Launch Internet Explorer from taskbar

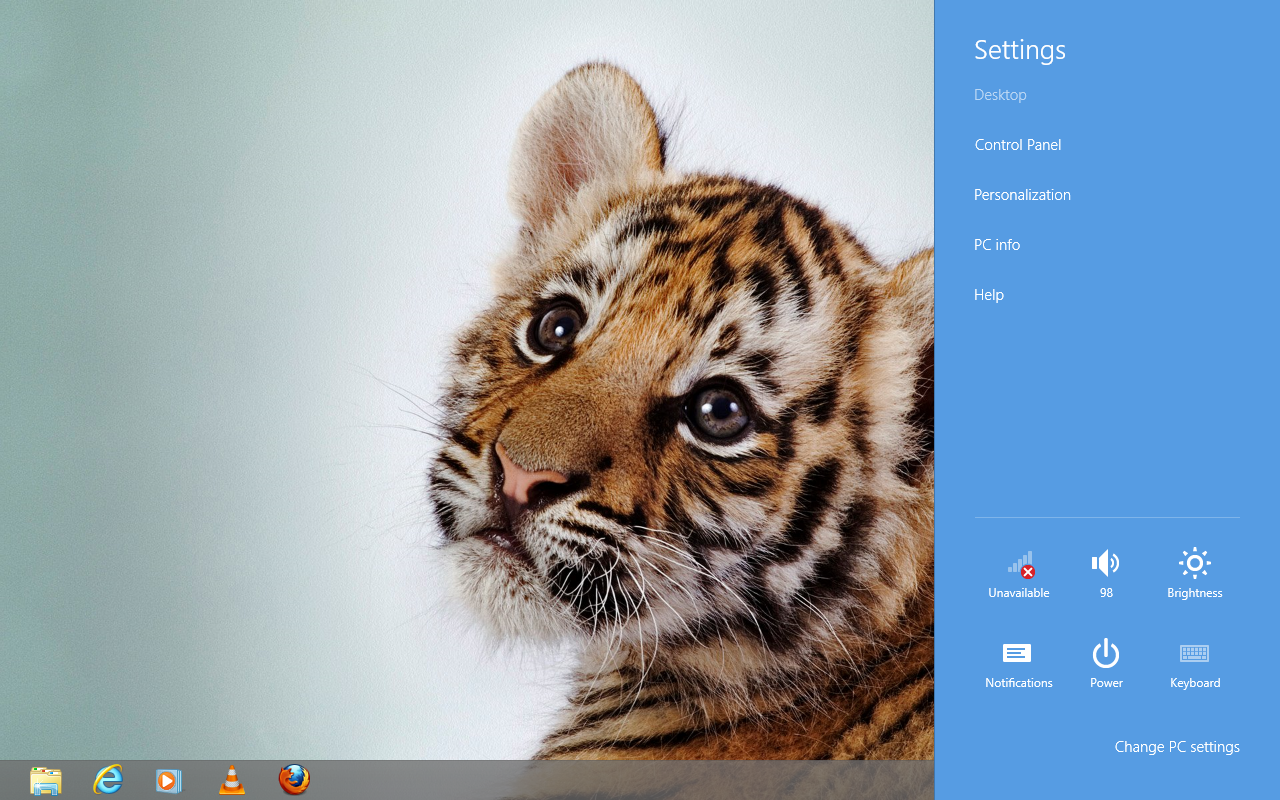tap(108, 780)
